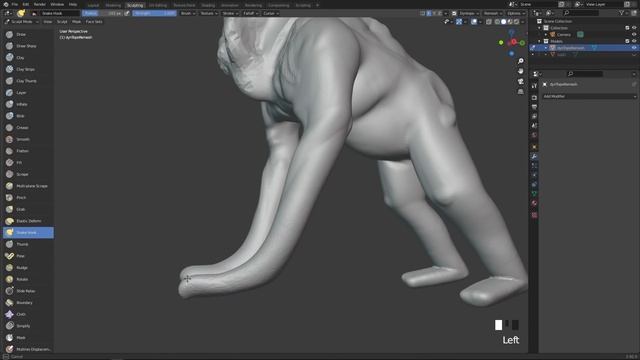Select the Mask brush
Image resolution: width=640 pixels, height=360 pixels.
click(28, 338)
